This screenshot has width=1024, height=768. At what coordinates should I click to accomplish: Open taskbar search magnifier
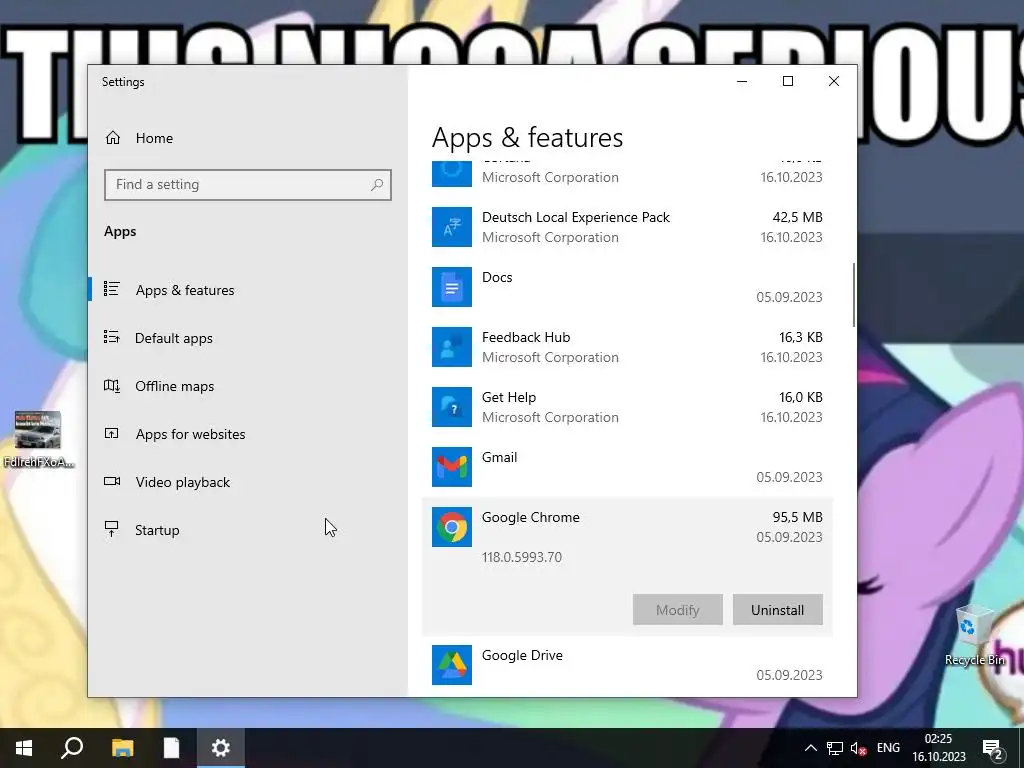pyautogui.click(x=72, y=748)
